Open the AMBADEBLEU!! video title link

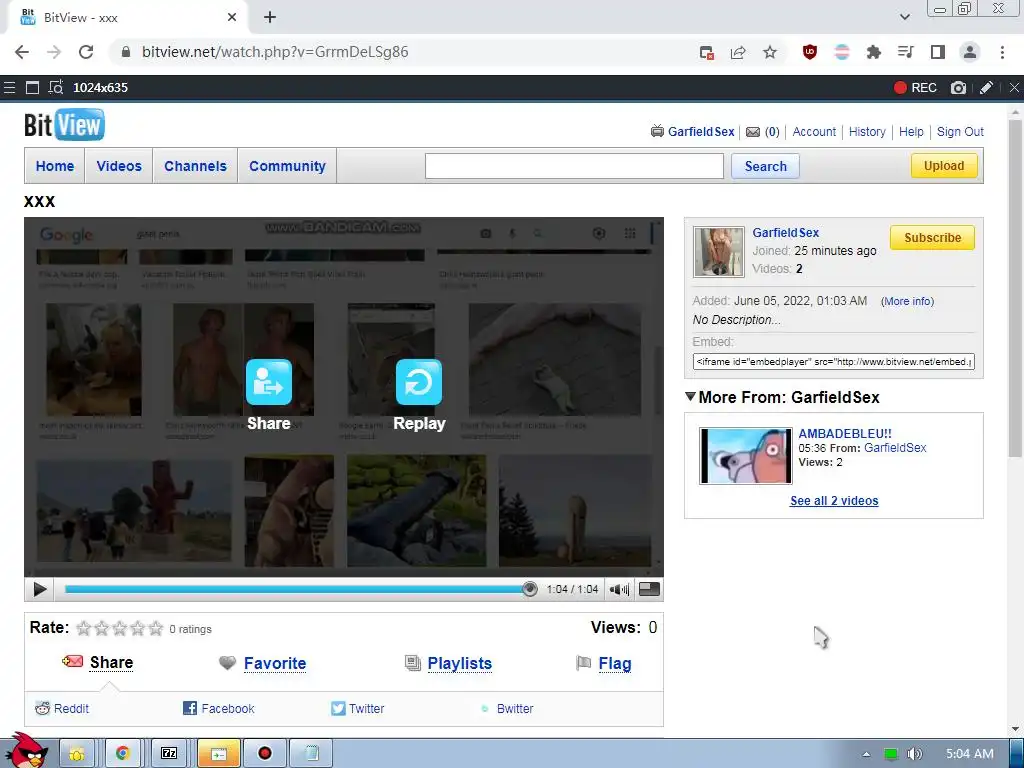click(845, 433)
